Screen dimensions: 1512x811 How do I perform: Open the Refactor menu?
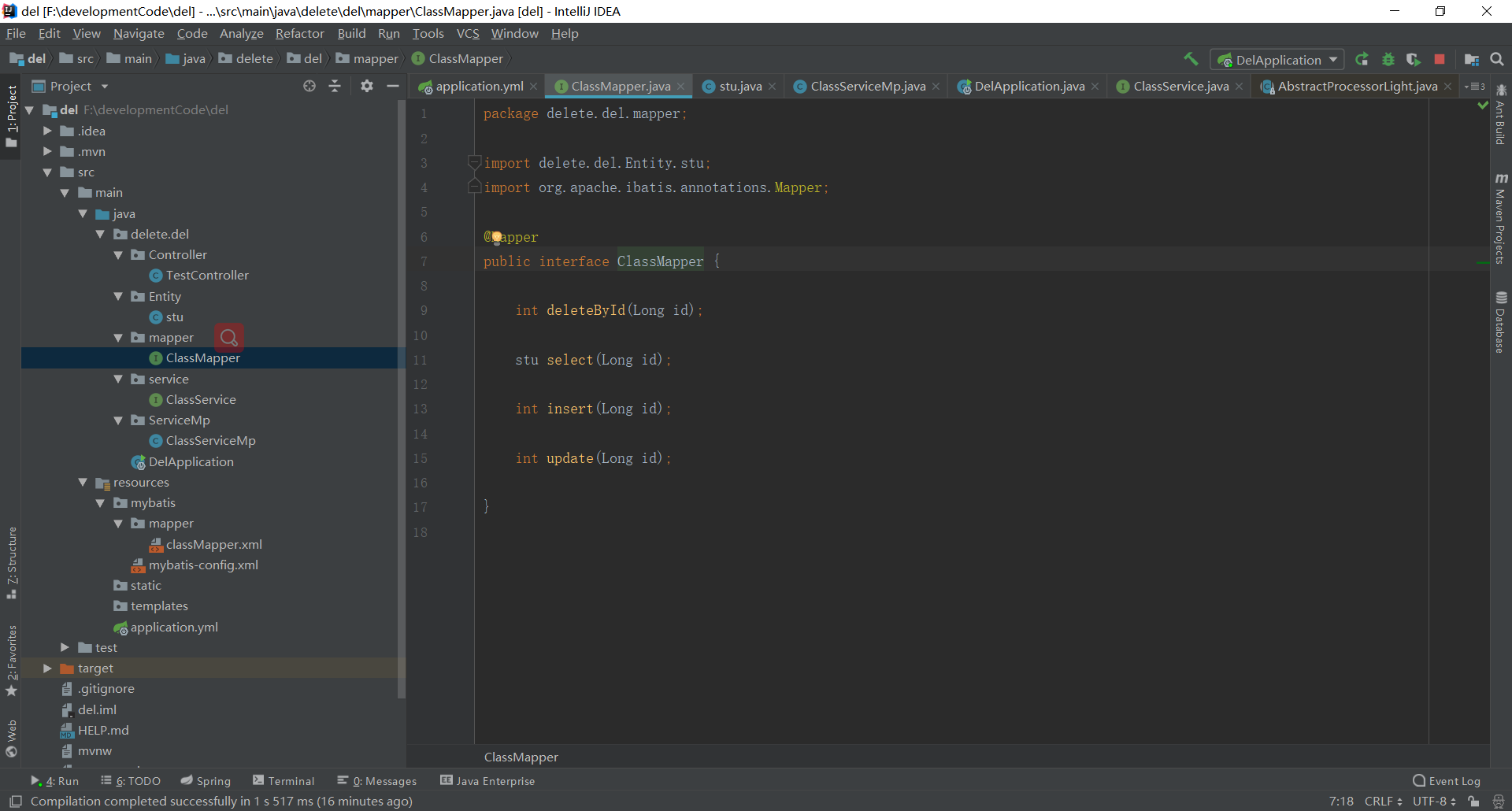click(x=299, y=33)
